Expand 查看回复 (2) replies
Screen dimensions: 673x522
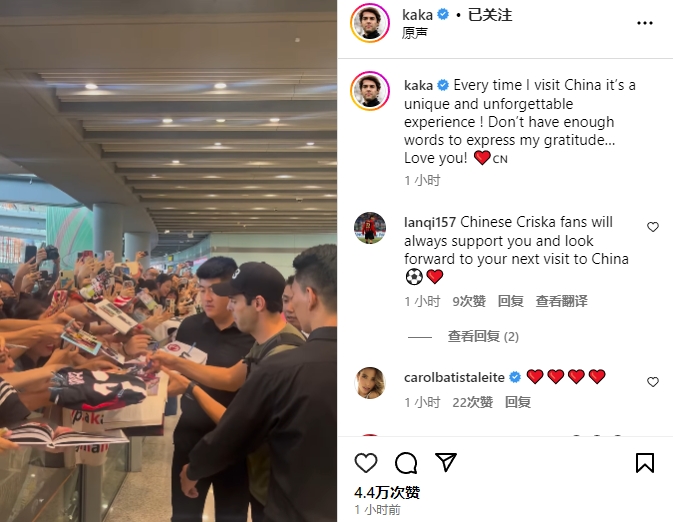click(x=483, y=337)
